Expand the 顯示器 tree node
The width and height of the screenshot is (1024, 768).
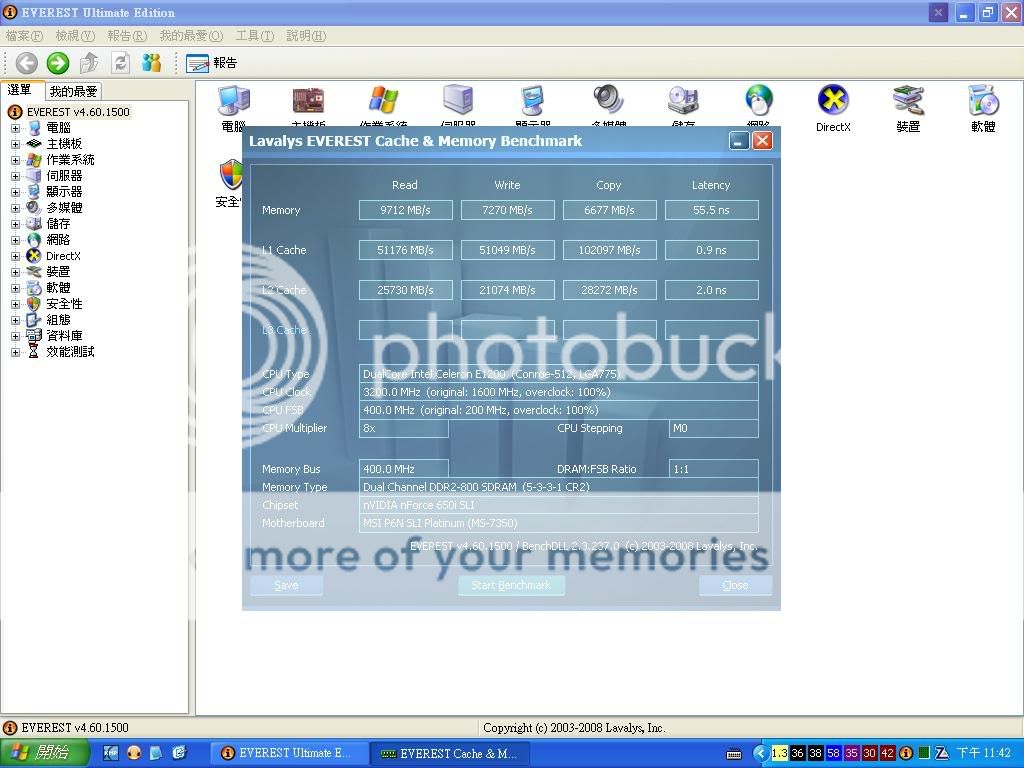click(x=16, y=192)
